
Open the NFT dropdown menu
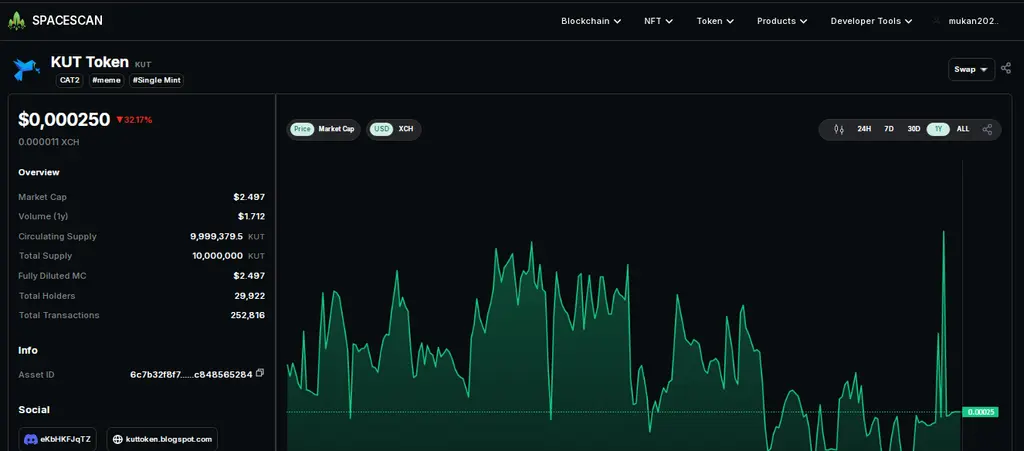[x=658, y=21]
